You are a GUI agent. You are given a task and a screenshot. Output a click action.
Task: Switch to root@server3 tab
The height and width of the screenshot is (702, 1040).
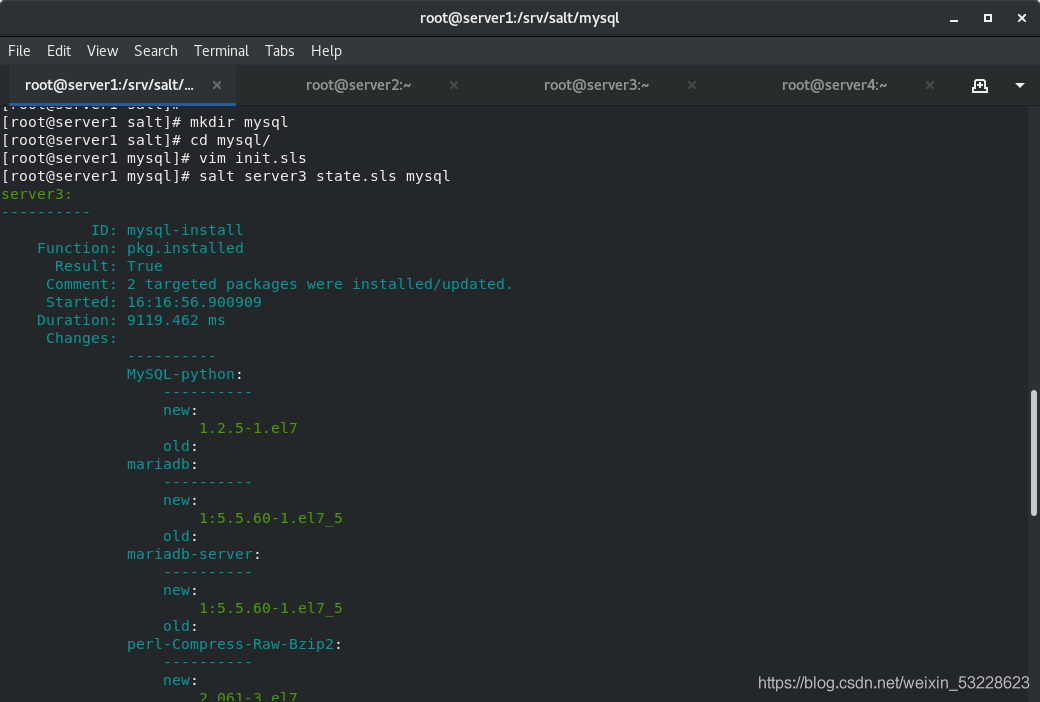[x=596, y=85]
